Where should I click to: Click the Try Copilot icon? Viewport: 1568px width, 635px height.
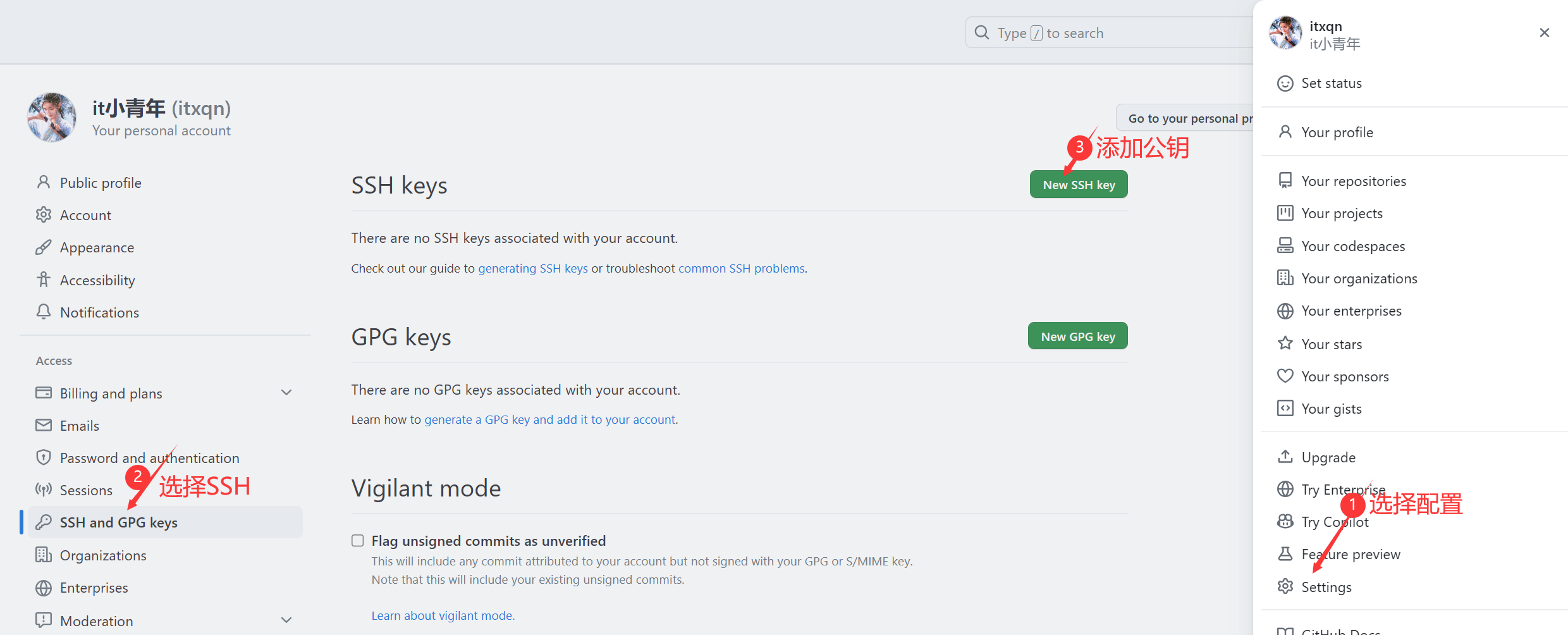click(1285, 521)
